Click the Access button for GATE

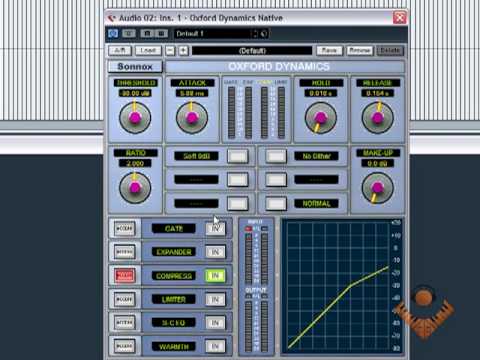(125, 229)
